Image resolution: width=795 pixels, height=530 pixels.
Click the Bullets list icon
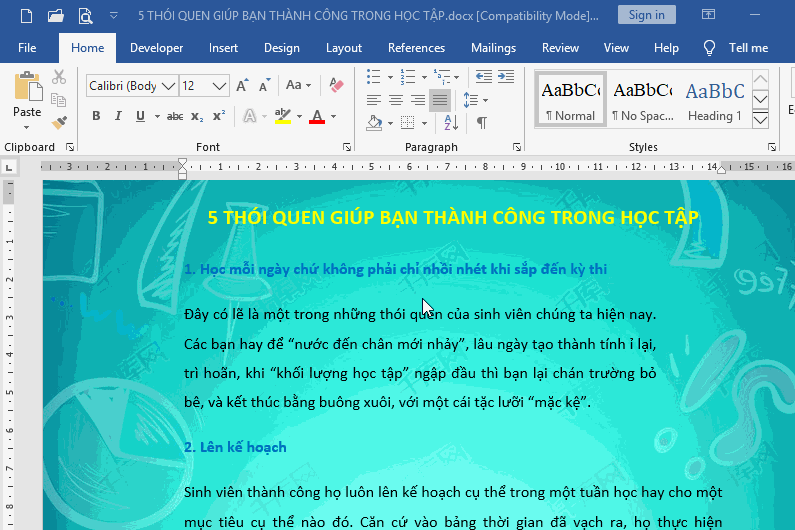tap(374, 77)
